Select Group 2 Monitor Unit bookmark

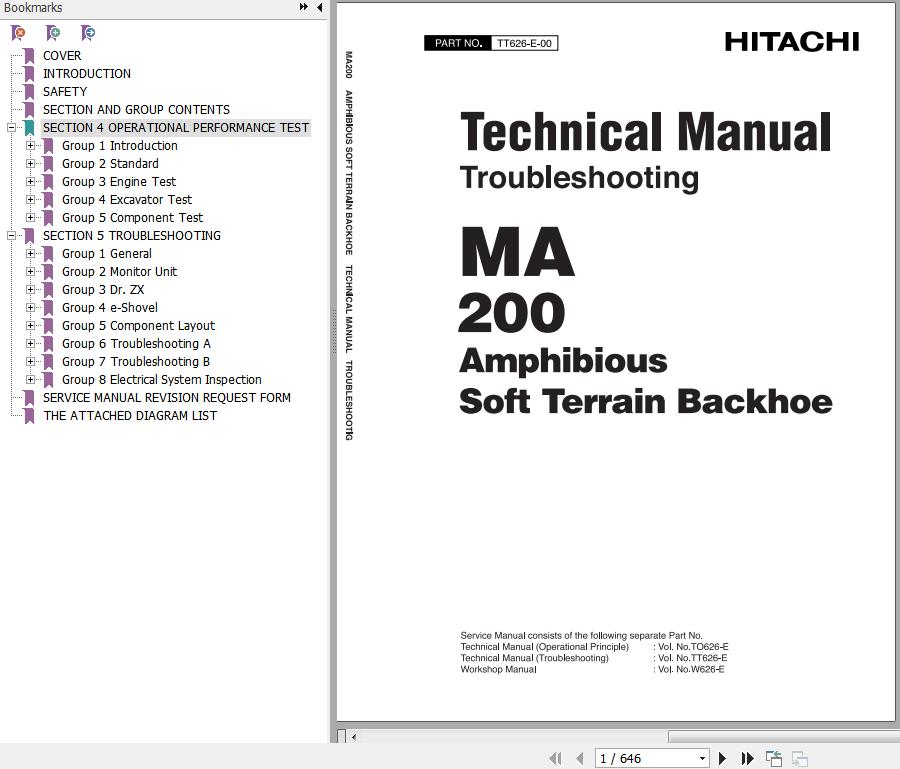click(x=119, y=271)
